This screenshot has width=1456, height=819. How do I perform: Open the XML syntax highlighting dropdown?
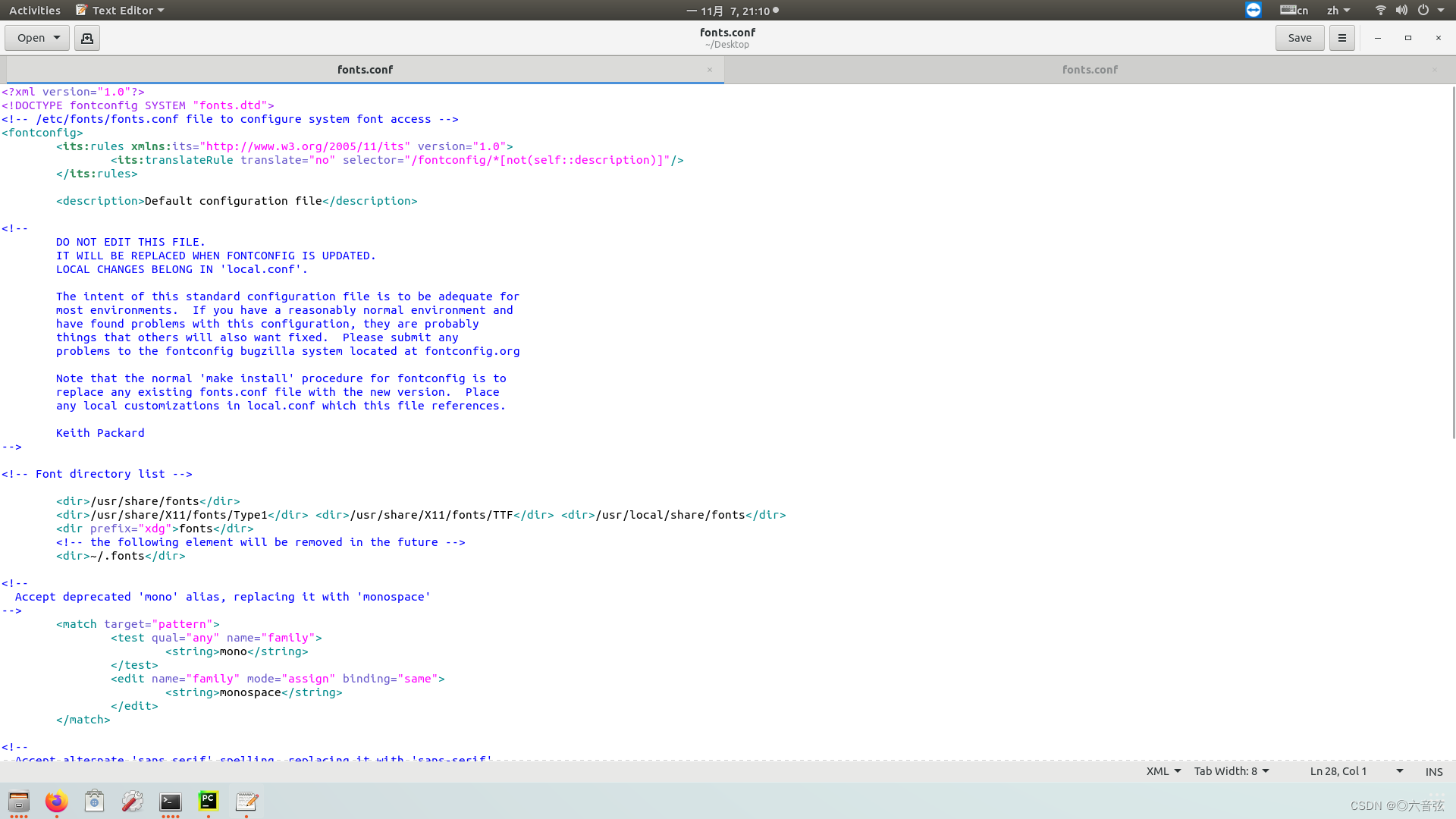coord(1163,771)
